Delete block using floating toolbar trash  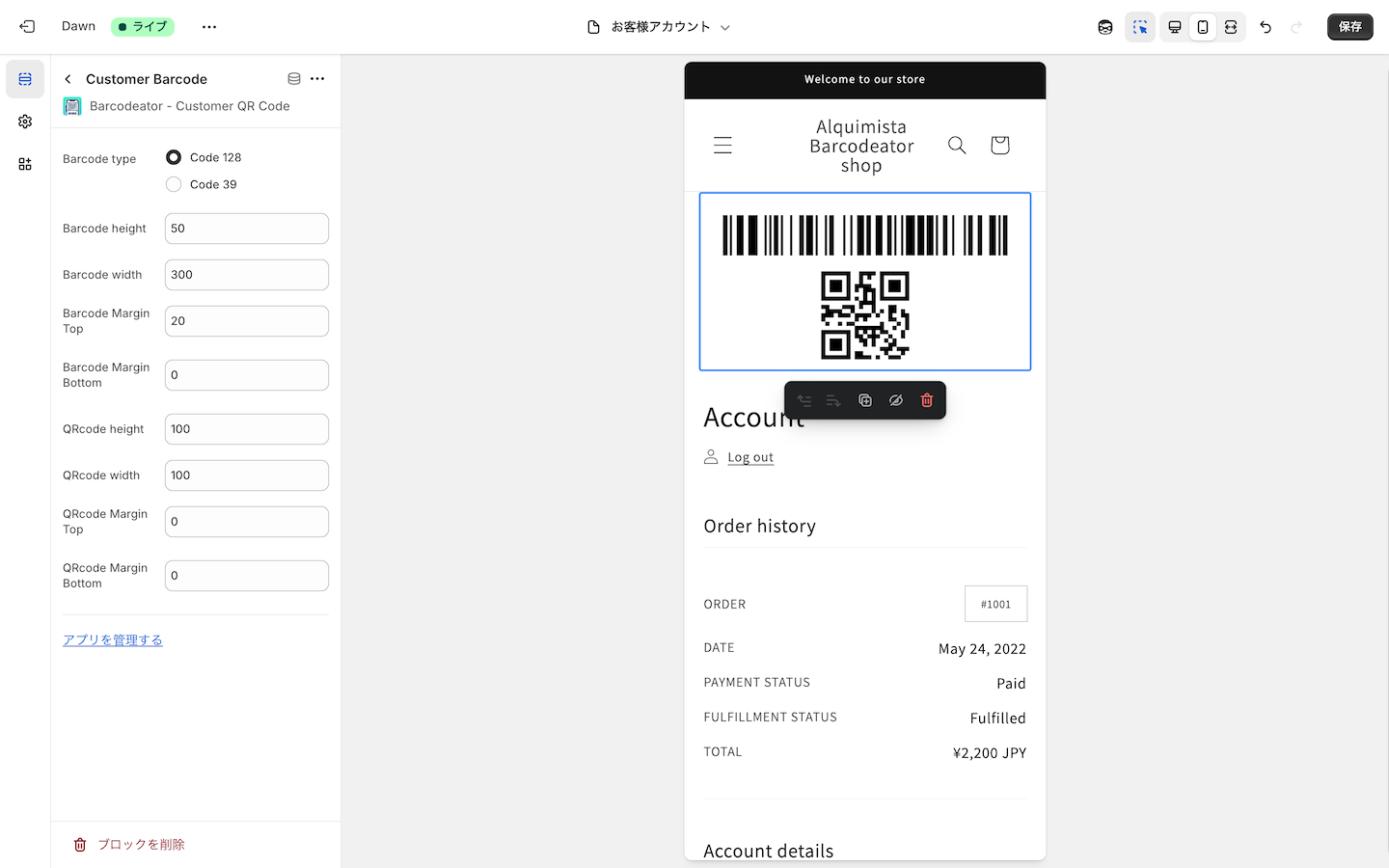(927, 400)
